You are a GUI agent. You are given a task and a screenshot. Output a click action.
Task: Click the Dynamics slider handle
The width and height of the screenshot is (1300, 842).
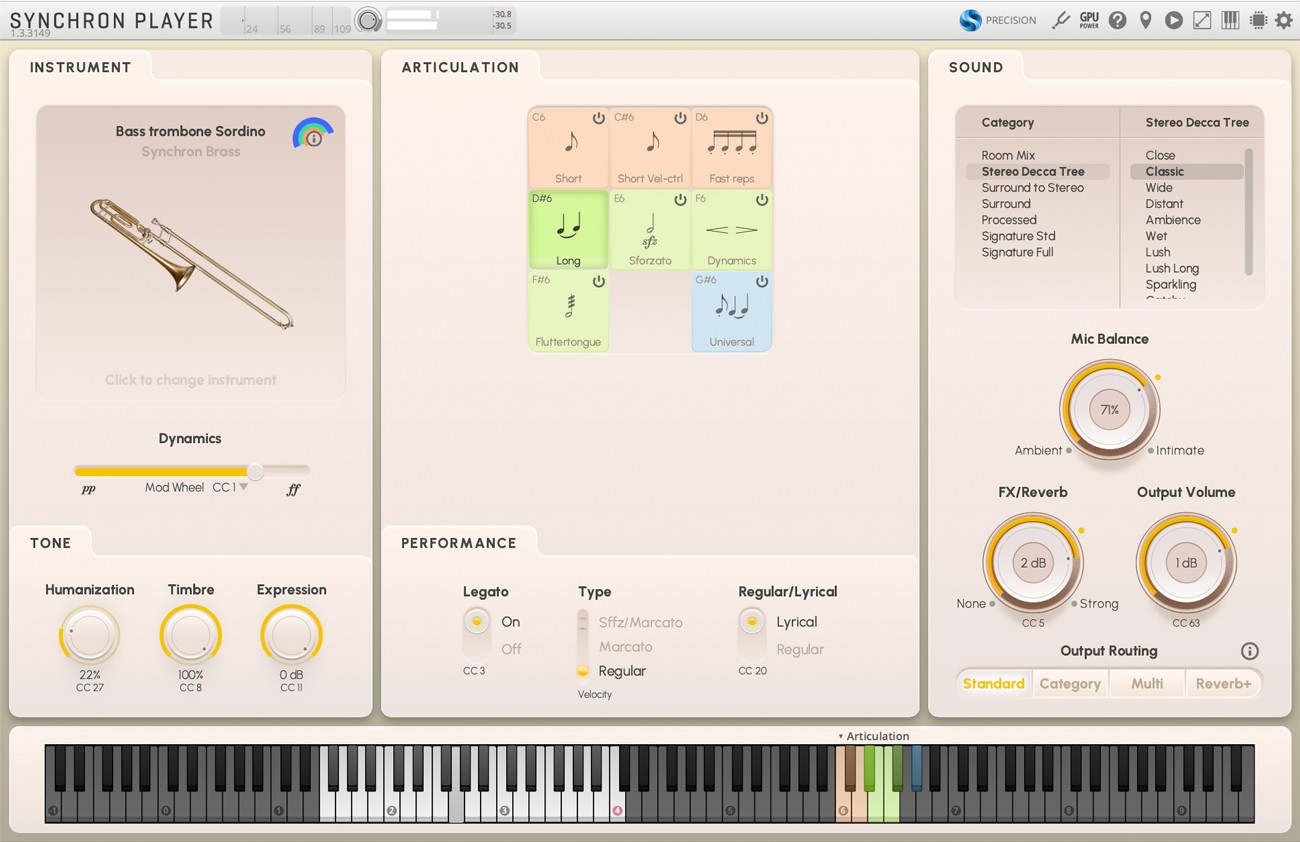pos(256,471)
